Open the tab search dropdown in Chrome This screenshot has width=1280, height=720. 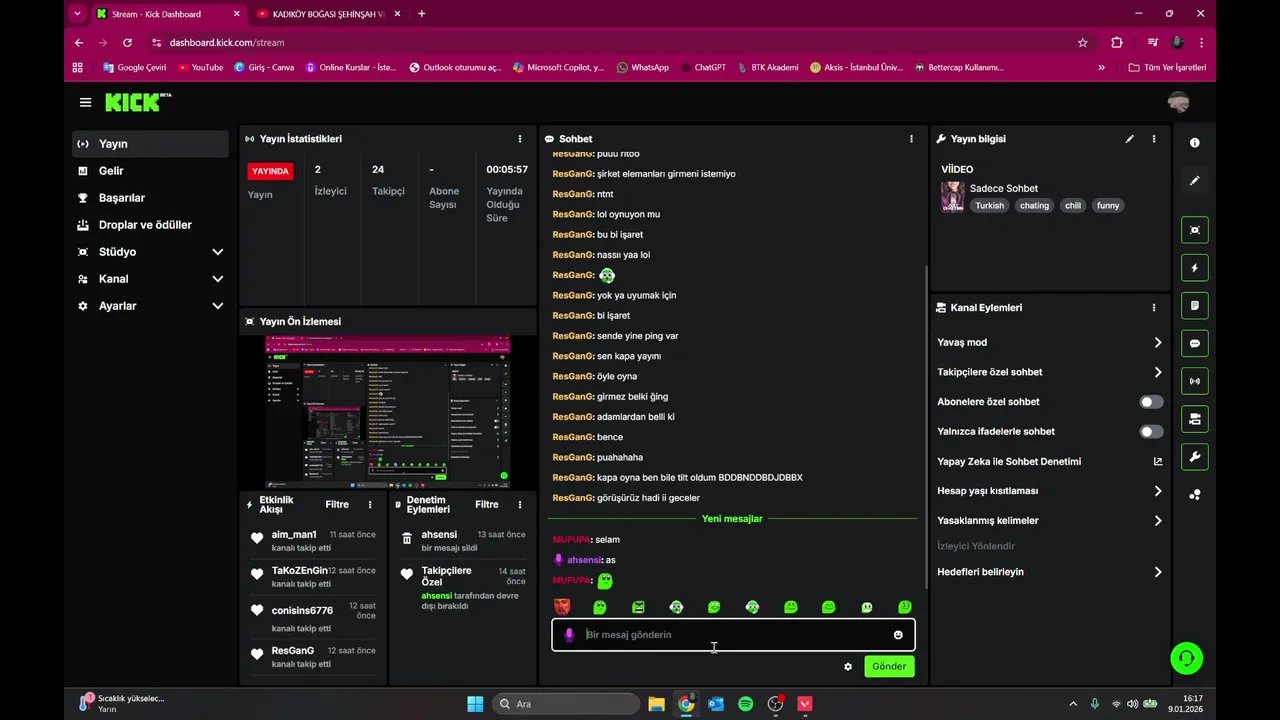click(x=77, y=14)
